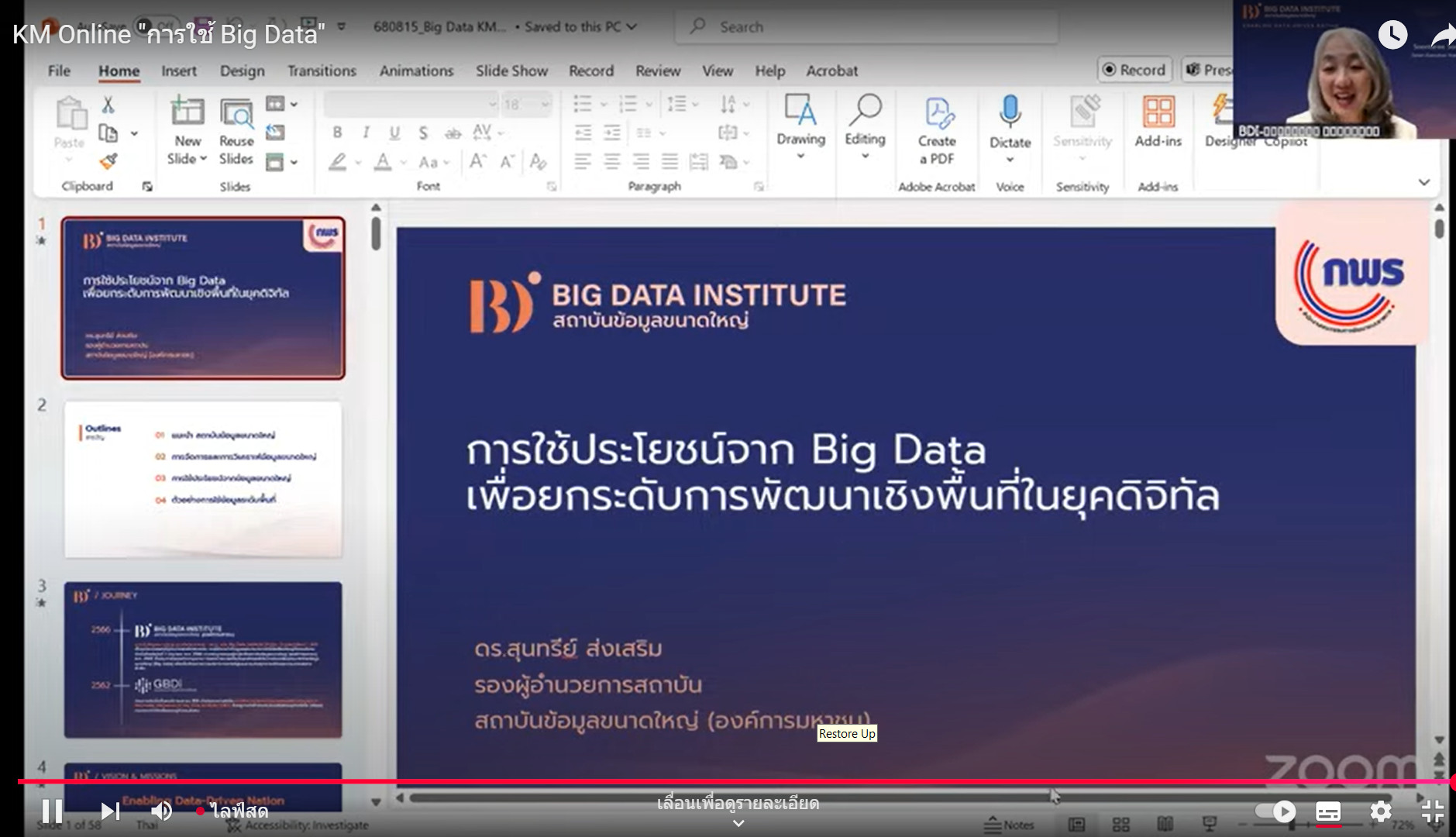Open the Font dialog launcher
This screenshot has width=1456, height=837.
[x=552, y=187]
